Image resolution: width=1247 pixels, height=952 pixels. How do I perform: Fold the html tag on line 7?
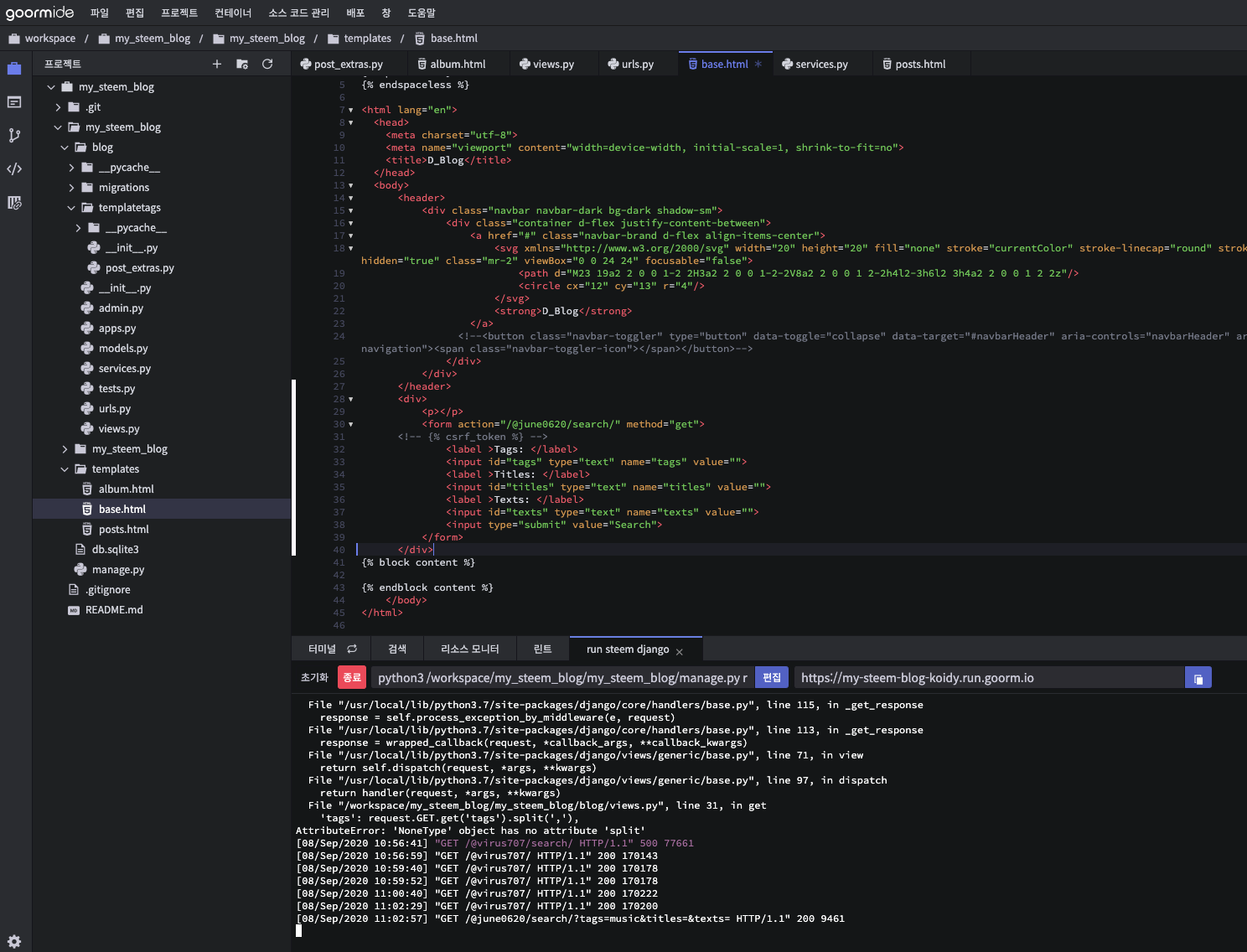coord(350,110)
